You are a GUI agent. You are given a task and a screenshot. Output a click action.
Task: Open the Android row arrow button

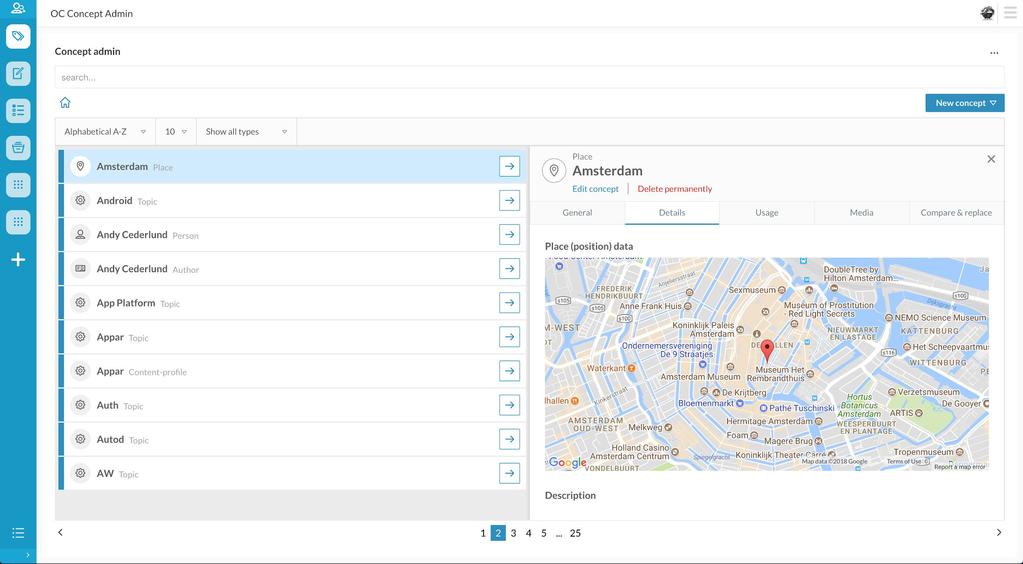(510, 200)
